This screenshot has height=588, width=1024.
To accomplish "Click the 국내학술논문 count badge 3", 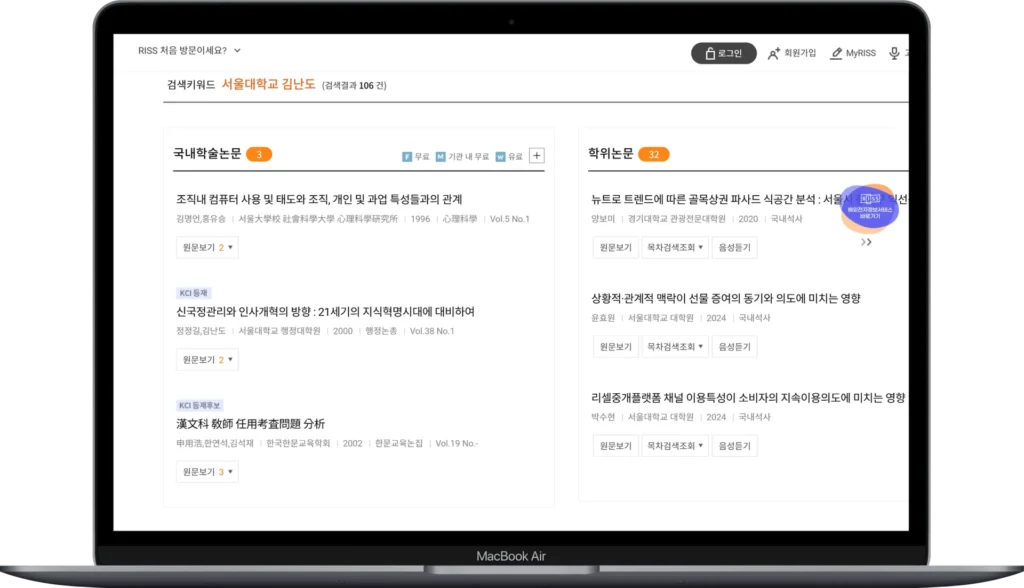I will [259, 154].
